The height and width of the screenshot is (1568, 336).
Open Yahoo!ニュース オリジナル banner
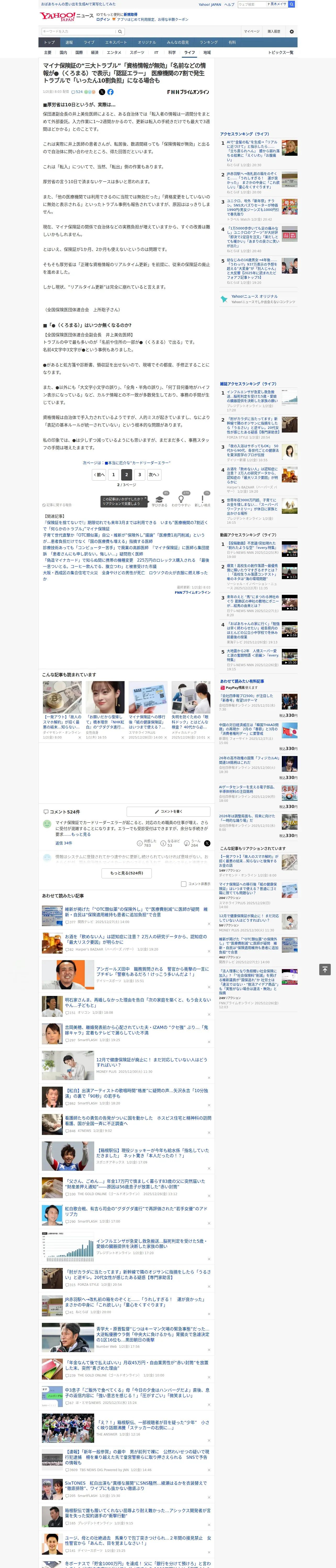tap(259, 299)
